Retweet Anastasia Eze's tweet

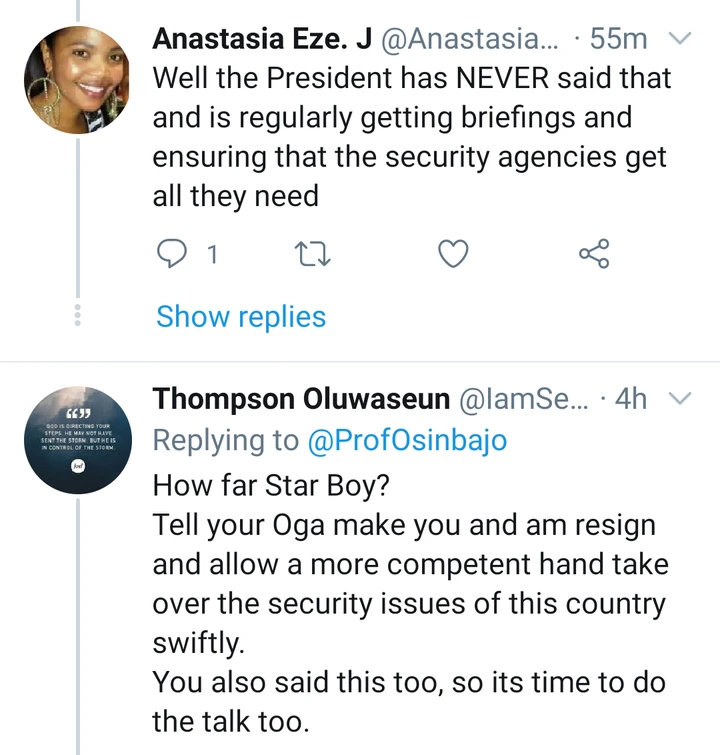[317, 255]
